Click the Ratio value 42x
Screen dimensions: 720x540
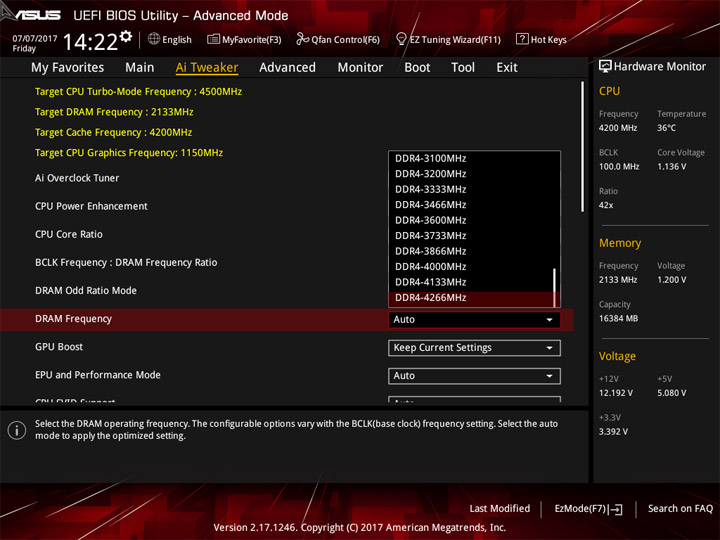pos(606,205)
